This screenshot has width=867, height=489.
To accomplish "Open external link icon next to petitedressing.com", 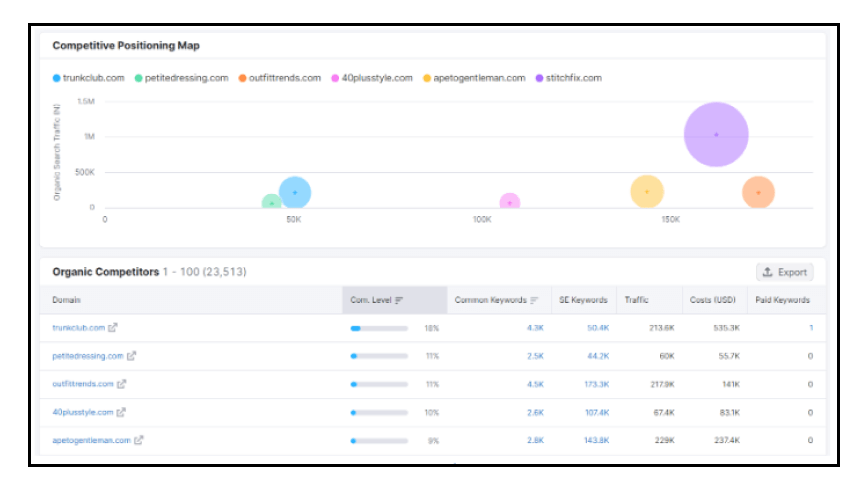I will coord(132,356).
